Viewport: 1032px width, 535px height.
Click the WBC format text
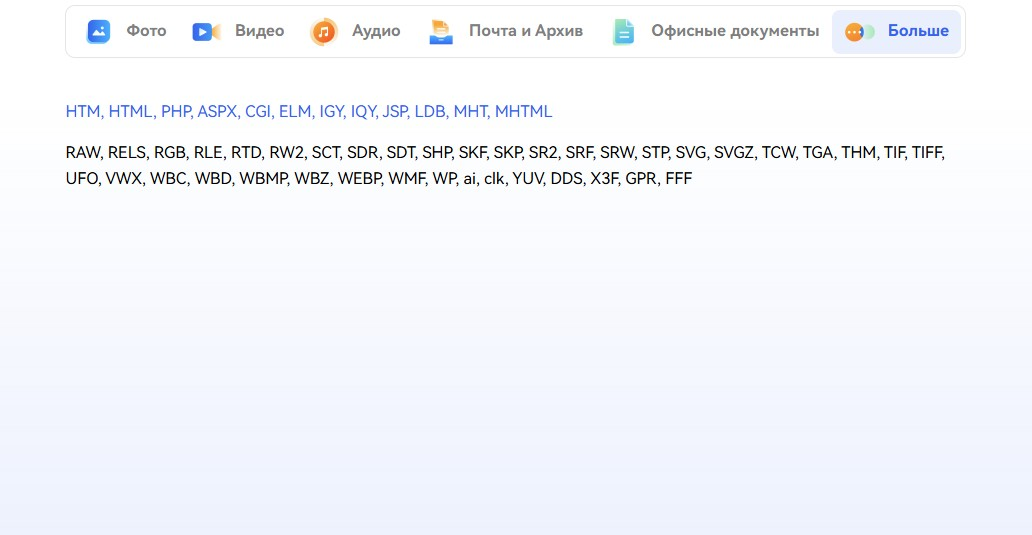(x=168, y=179)
